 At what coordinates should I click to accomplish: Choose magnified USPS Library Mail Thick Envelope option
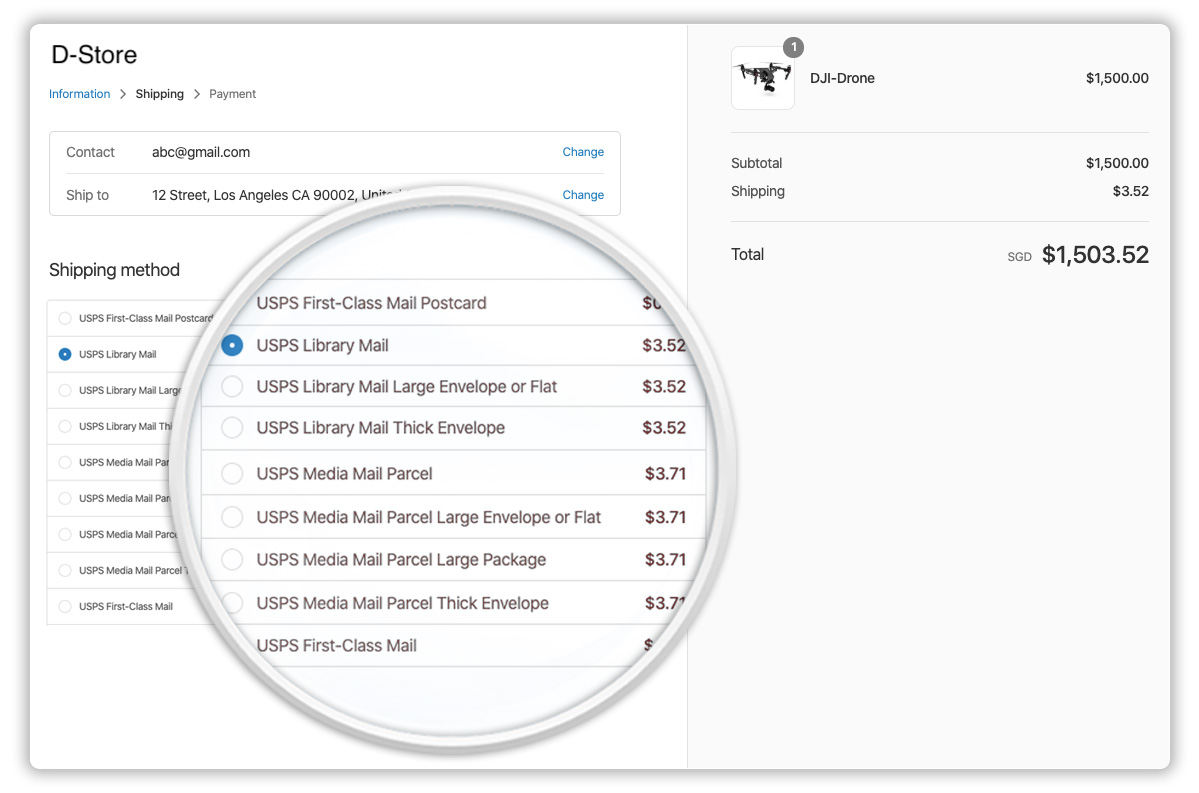pyautogui.click(x=232, y=427)
